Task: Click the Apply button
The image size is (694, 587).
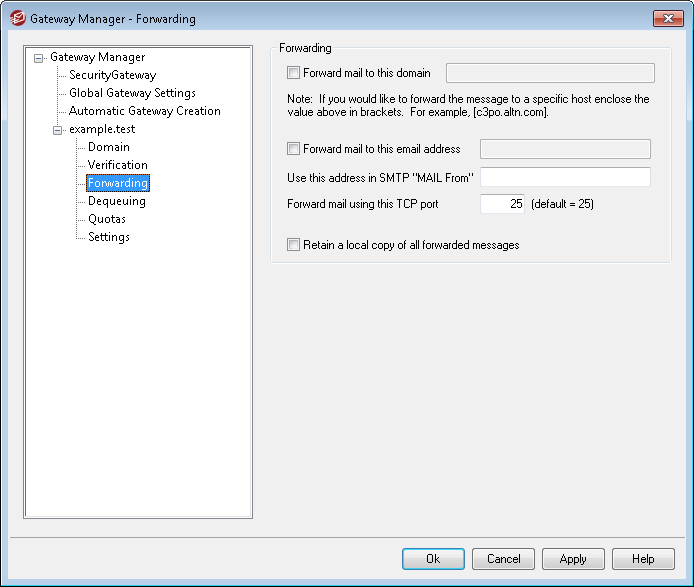Action: tap(573, 559)
